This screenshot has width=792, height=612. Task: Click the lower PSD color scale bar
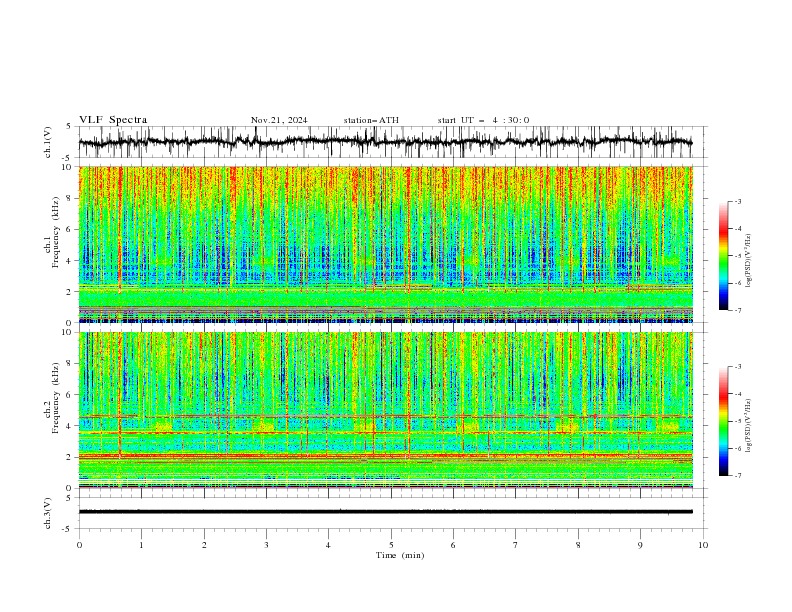(723, 421)
